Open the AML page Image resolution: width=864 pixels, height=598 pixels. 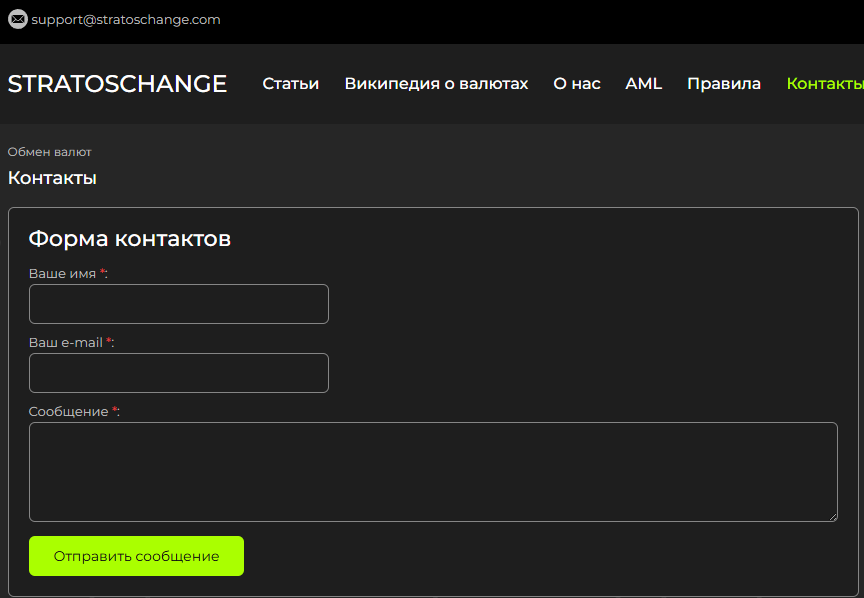click(x=643, y=84)
